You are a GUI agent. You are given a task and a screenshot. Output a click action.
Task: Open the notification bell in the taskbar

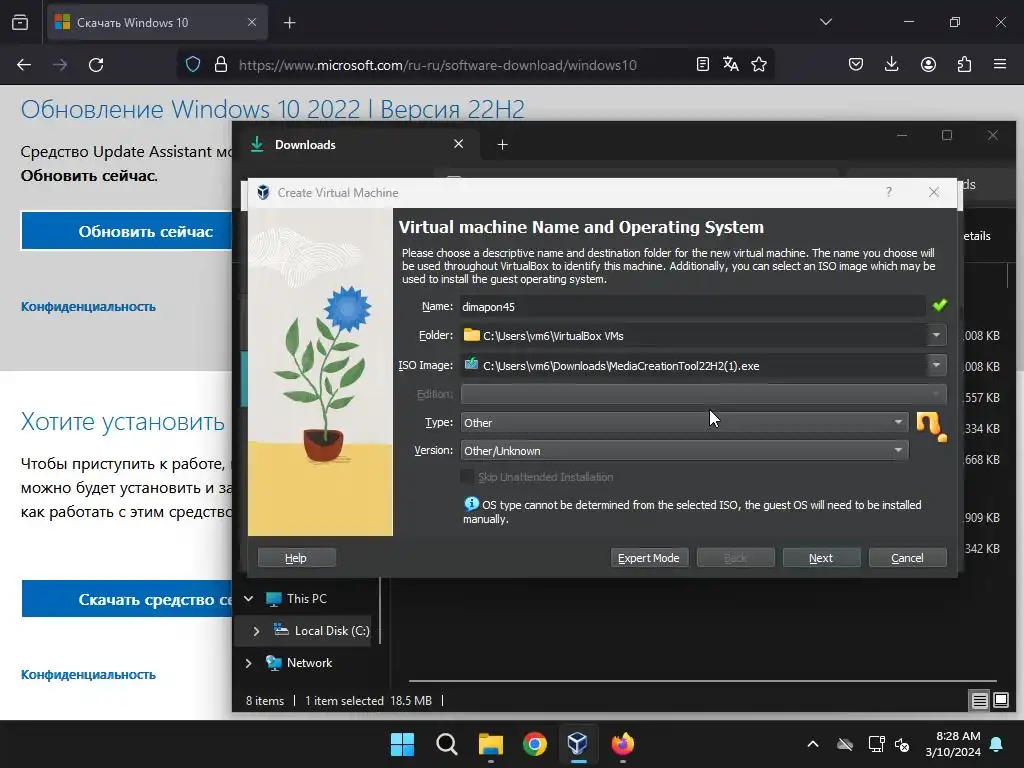pos(997,744)
